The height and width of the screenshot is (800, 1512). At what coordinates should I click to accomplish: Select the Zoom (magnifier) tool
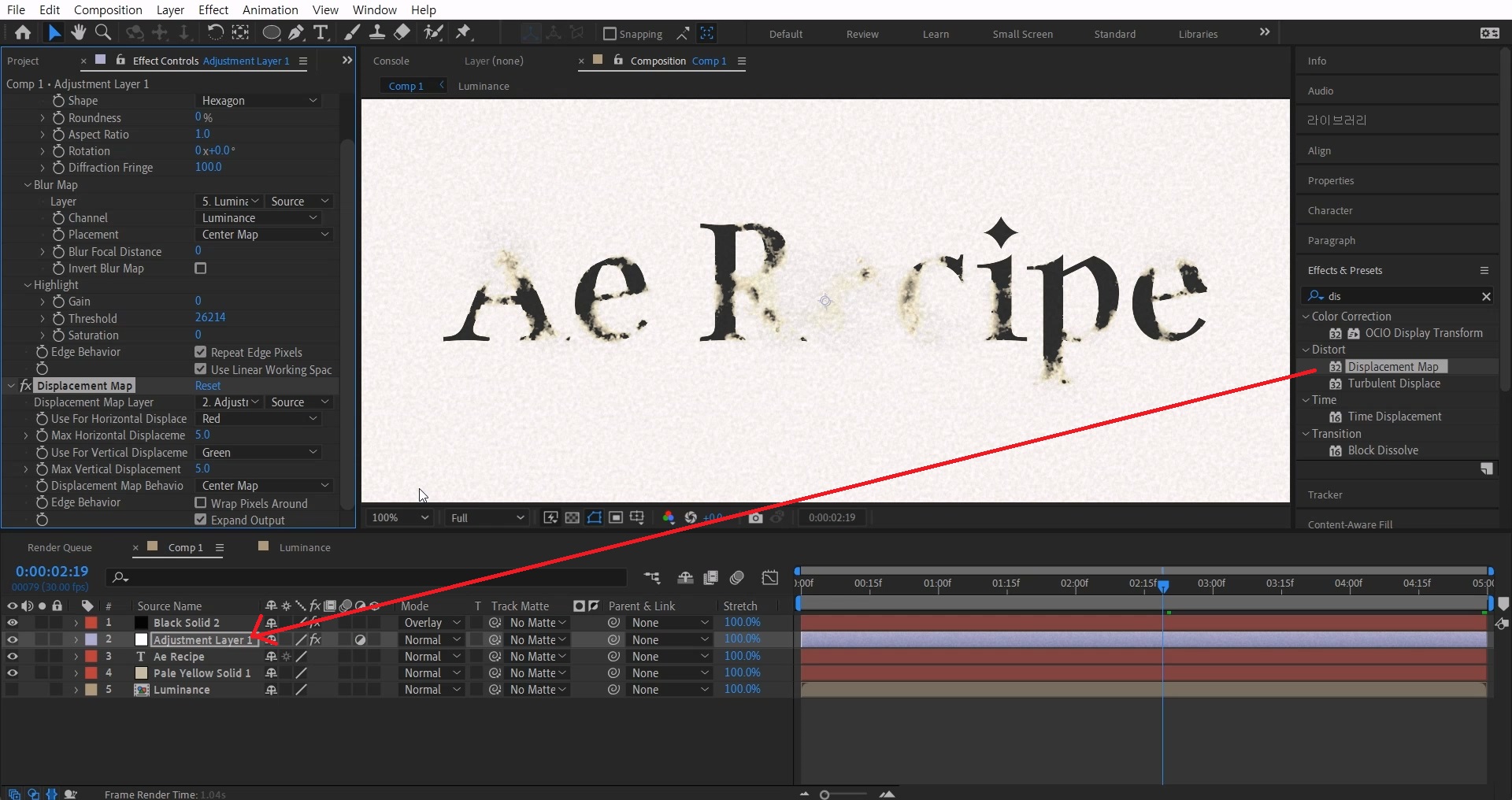coord(103,33)
